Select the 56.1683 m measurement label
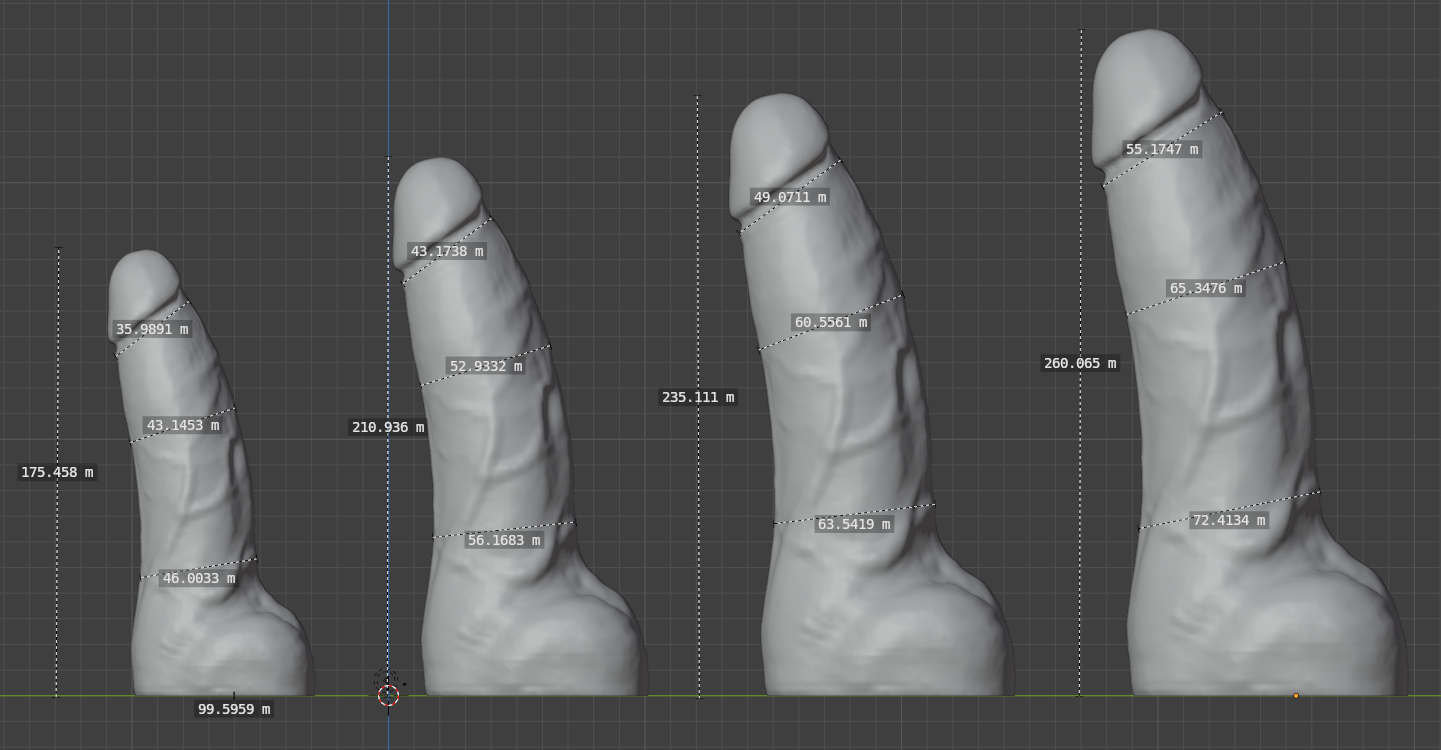Viewport: 1441px width, 750px height. 504,540
